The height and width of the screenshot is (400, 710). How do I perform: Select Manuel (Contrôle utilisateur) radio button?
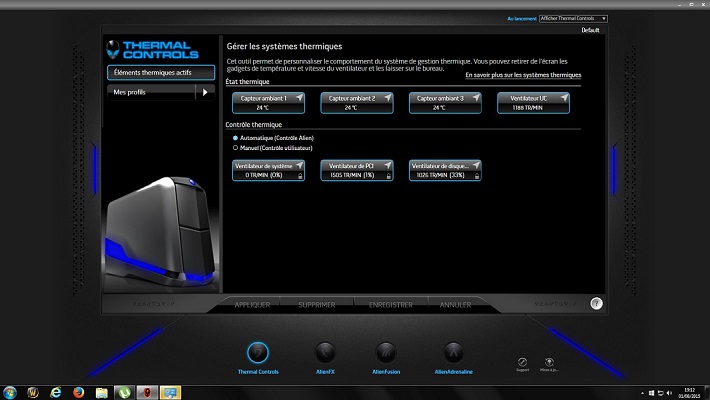click(235, 148)
